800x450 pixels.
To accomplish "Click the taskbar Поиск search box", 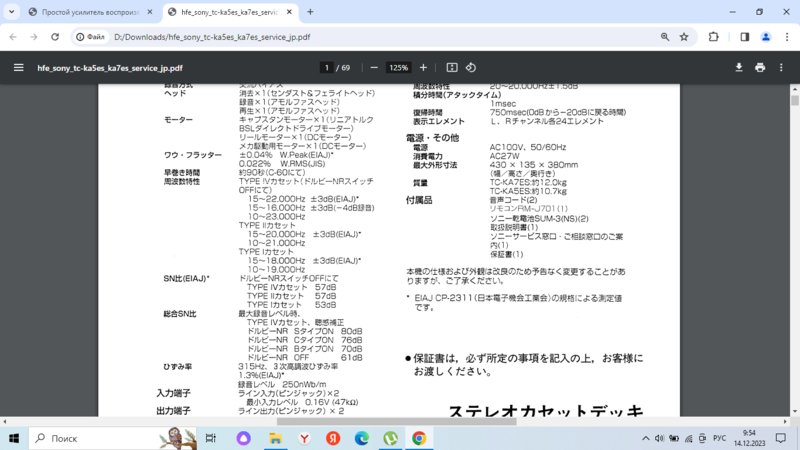I will (x=113, y=438).
